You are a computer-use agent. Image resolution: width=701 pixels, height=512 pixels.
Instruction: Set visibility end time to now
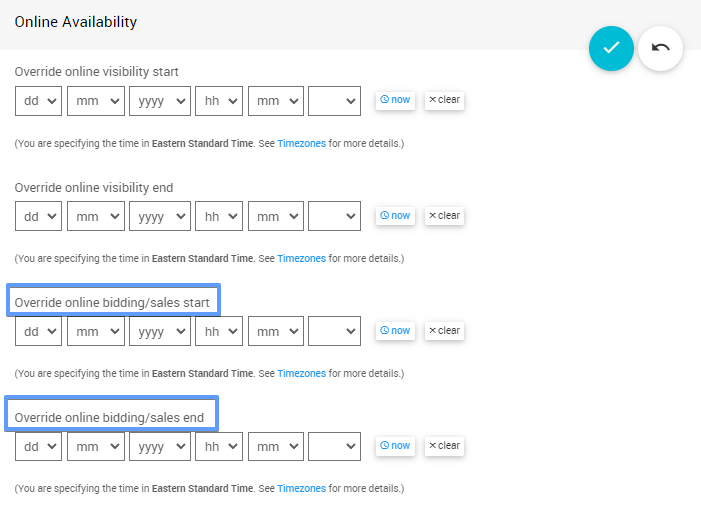pyautogui.click(x=395, y=215)
